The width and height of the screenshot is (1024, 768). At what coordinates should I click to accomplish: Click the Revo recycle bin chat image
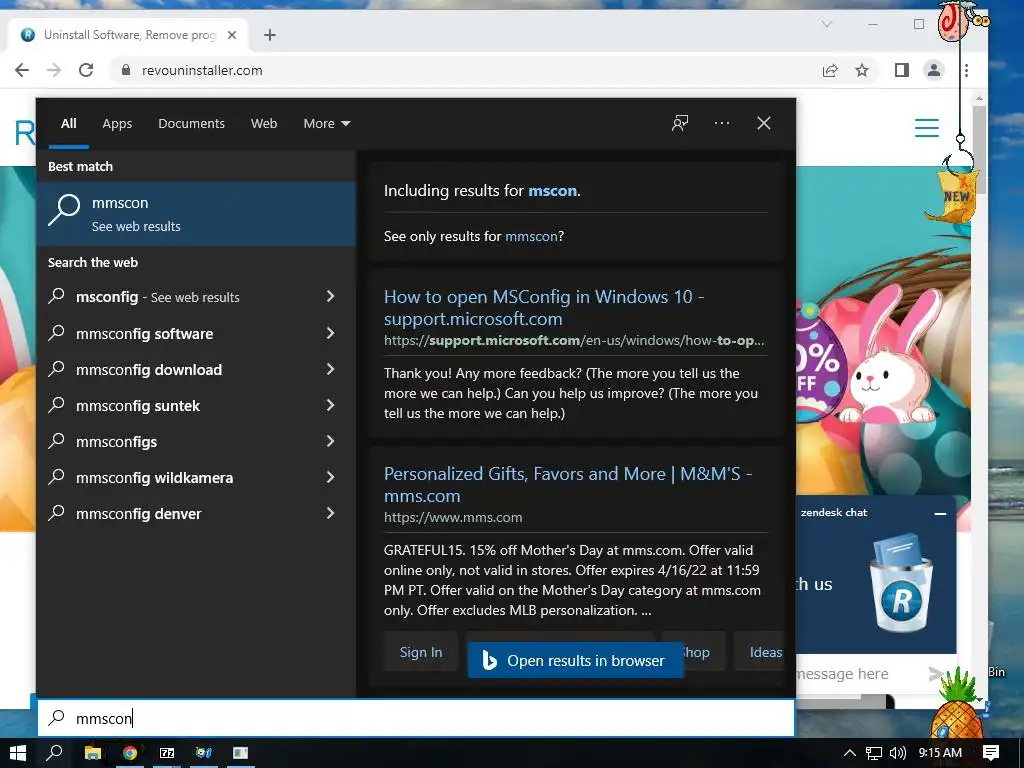coord(902,583)
